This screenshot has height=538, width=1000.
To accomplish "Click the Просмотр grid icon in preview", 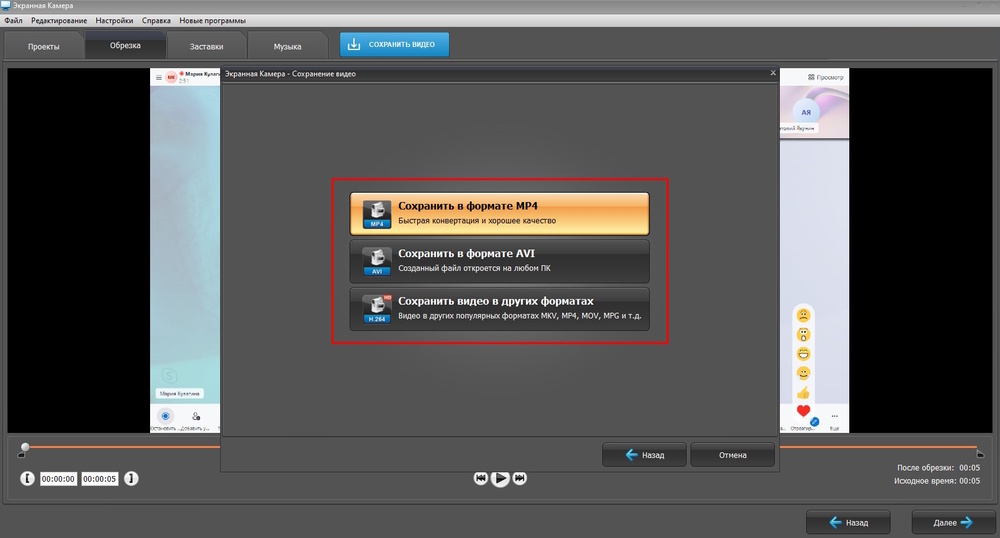I will pos(811,77).
